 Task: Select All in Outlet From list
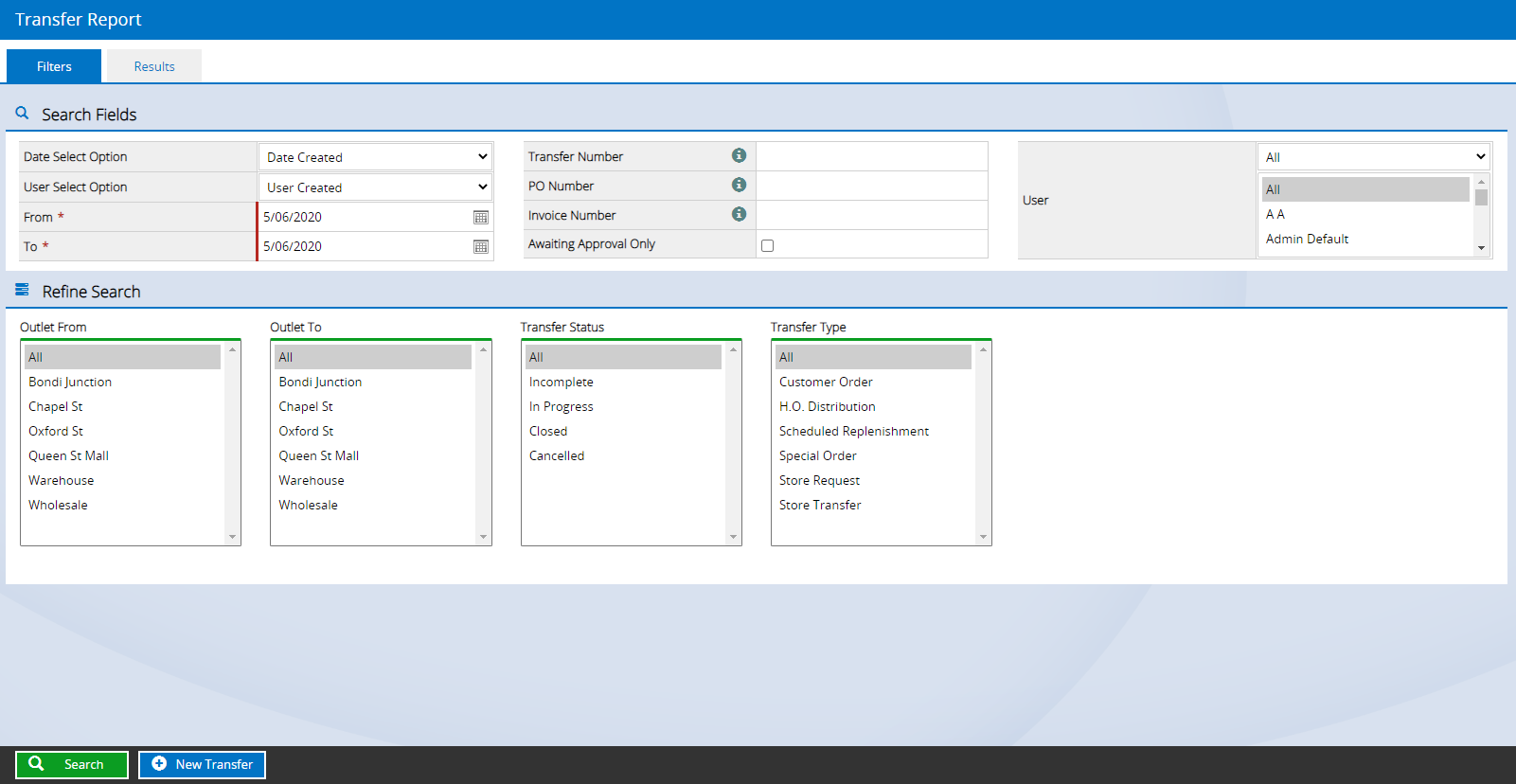[122, 357]
